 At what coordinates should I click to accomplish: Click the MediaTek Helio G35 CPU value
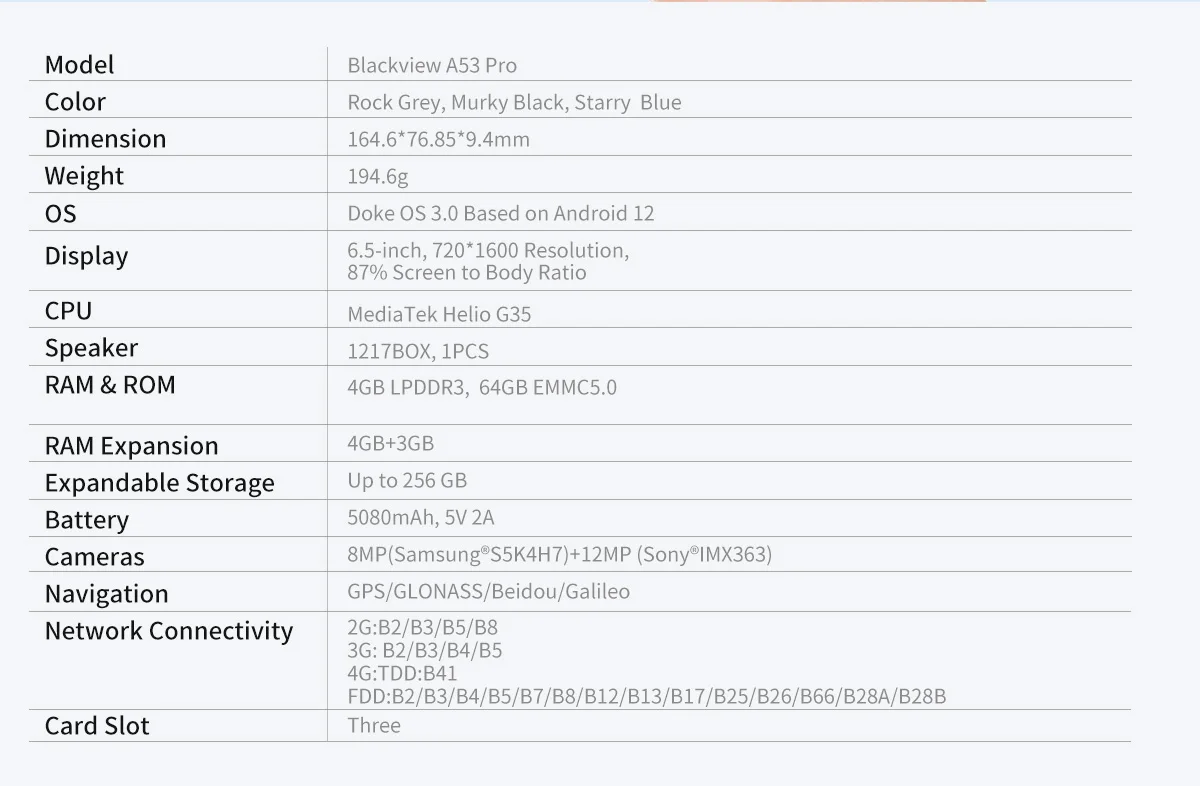coord(439,314)
